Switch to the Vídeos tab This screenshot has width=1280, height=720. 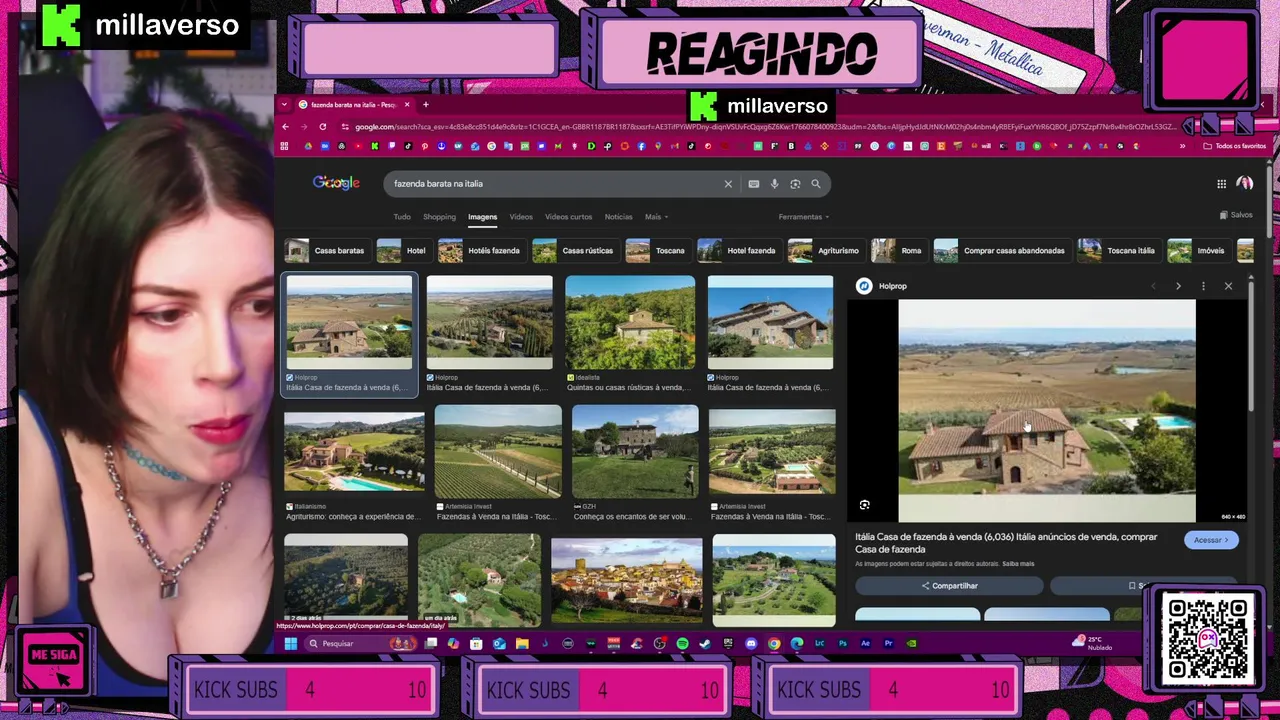click(x=521, y=217)
